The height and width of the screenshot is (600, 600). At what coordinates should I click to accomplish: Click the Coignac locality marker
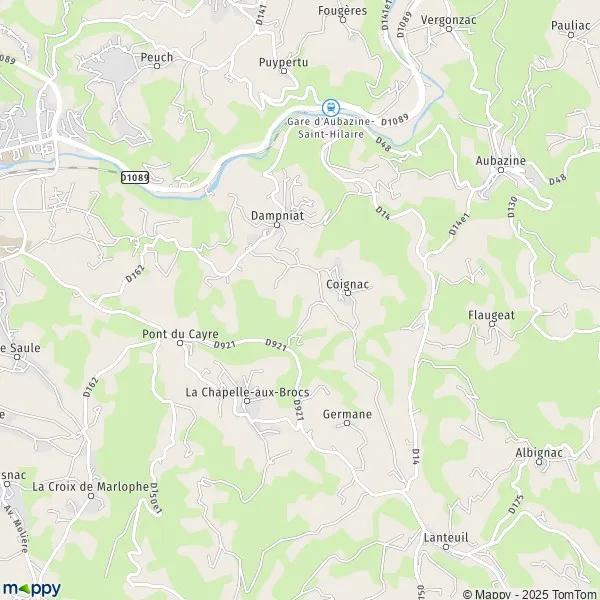pyautogui.click(x=348, y=293)
